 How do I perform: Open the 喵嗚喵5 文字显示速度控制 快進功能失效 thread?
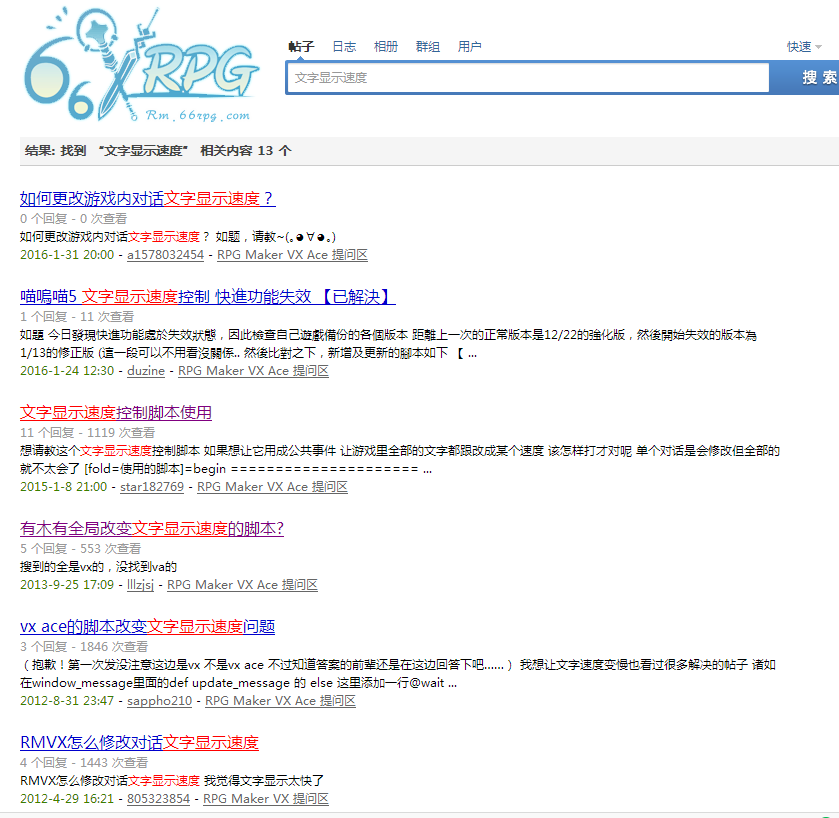click(x=208, y=296)
